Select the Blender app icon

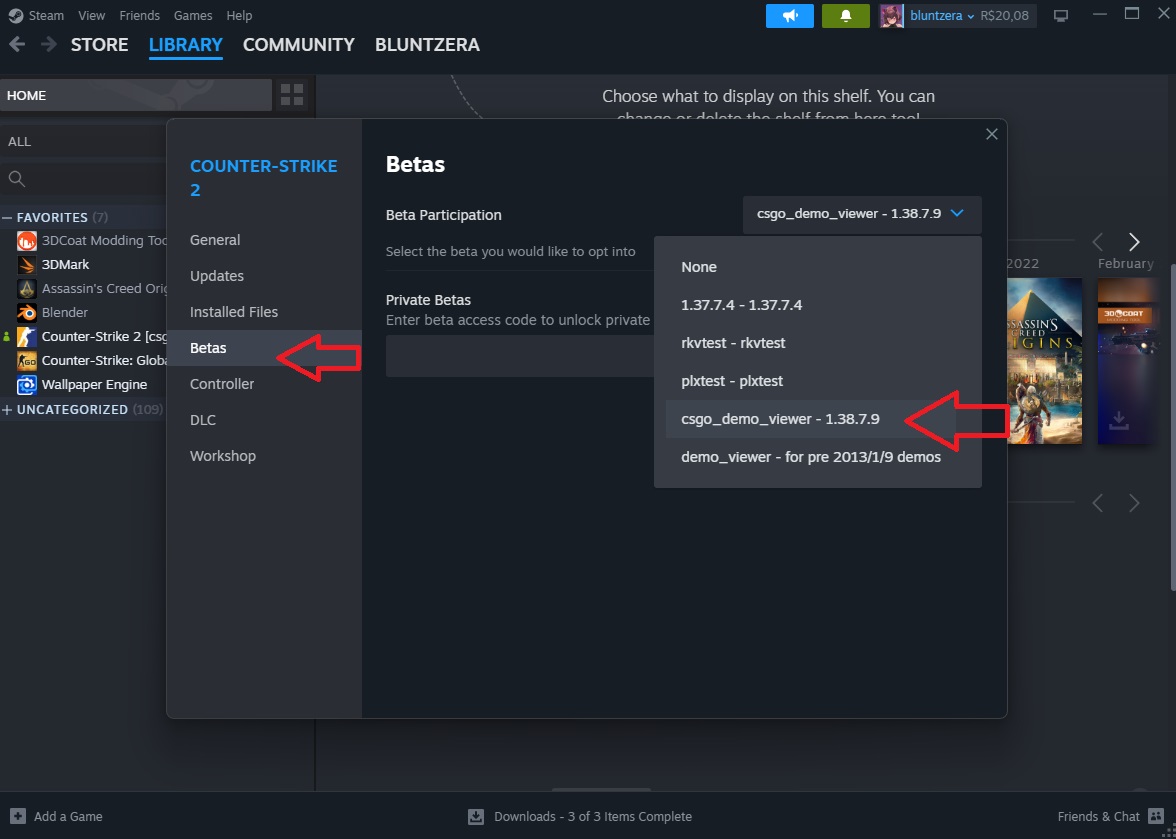click(26, 313)
